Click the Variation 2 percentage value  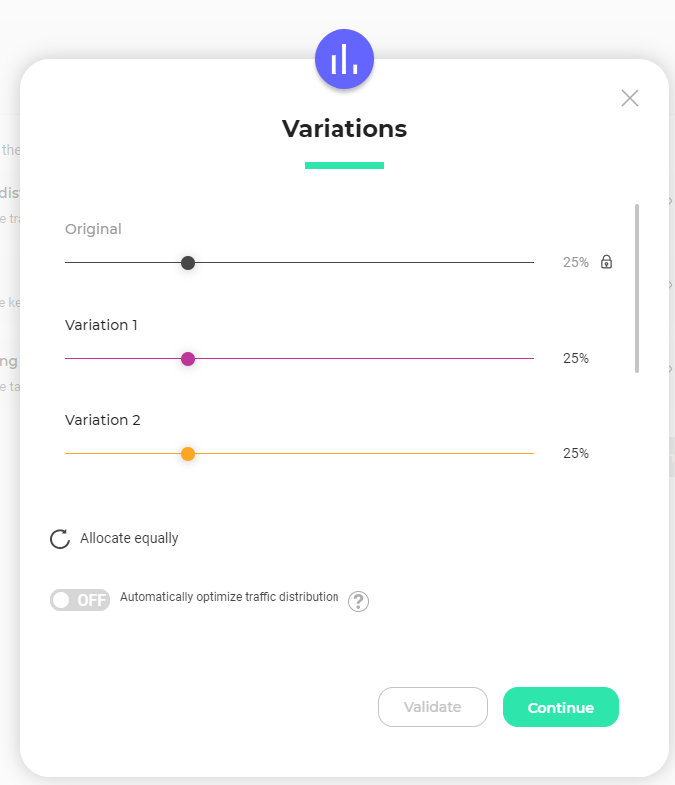575,454
